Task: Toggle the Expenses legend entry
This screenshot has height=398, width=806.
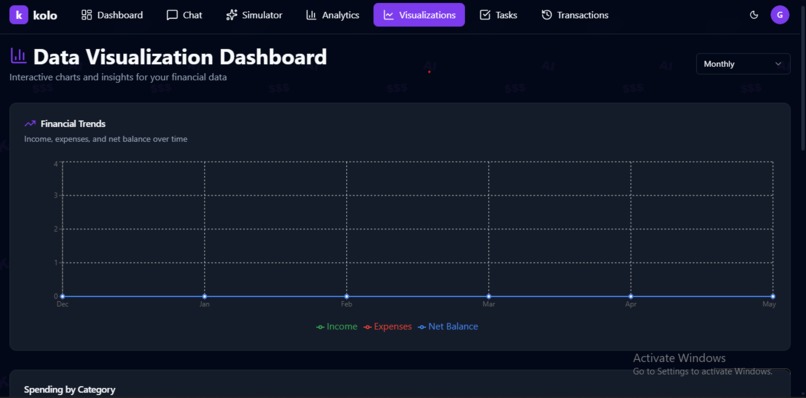Action: click(x=388, y=327)
